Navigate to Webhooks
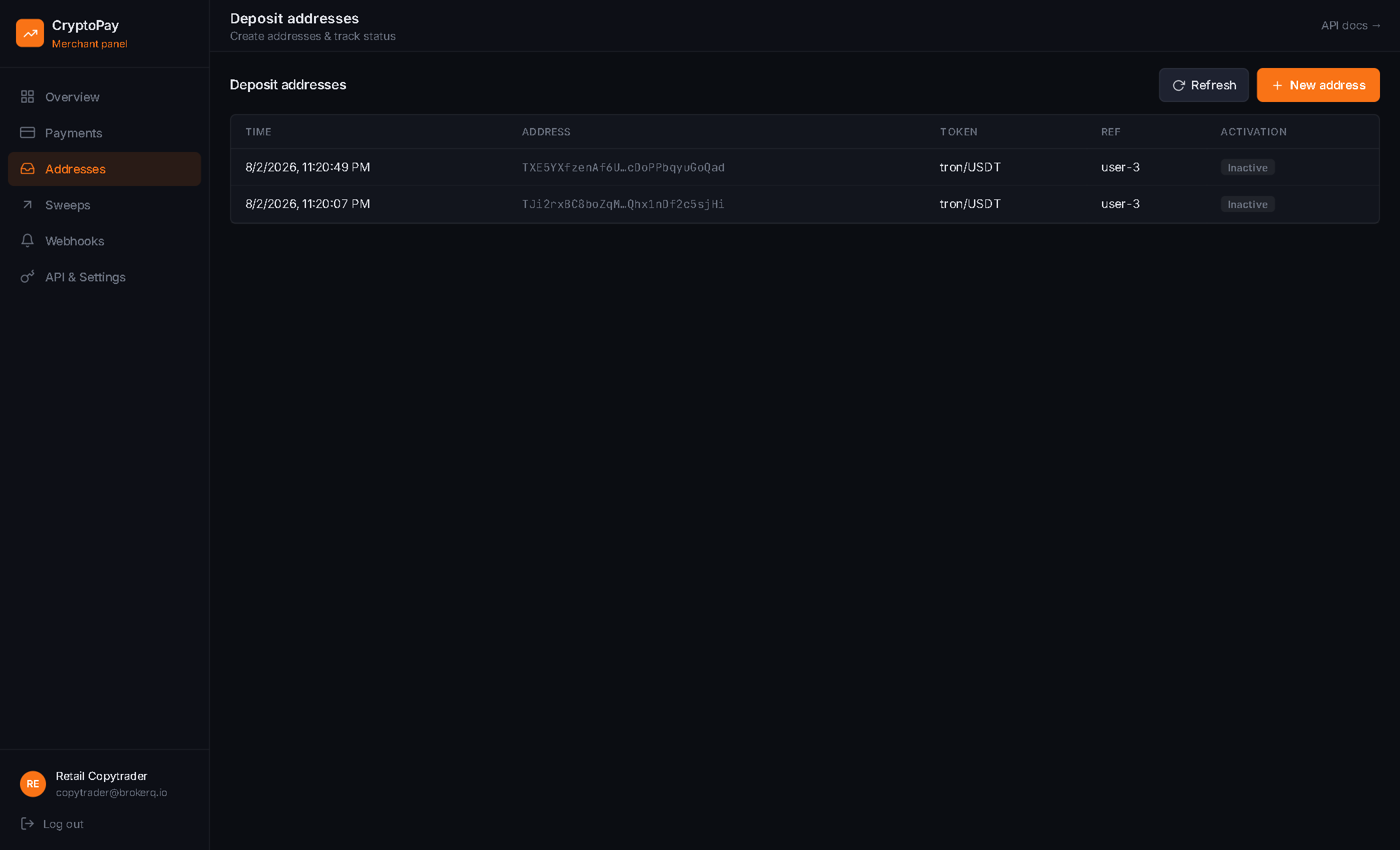 coord(105,241)
